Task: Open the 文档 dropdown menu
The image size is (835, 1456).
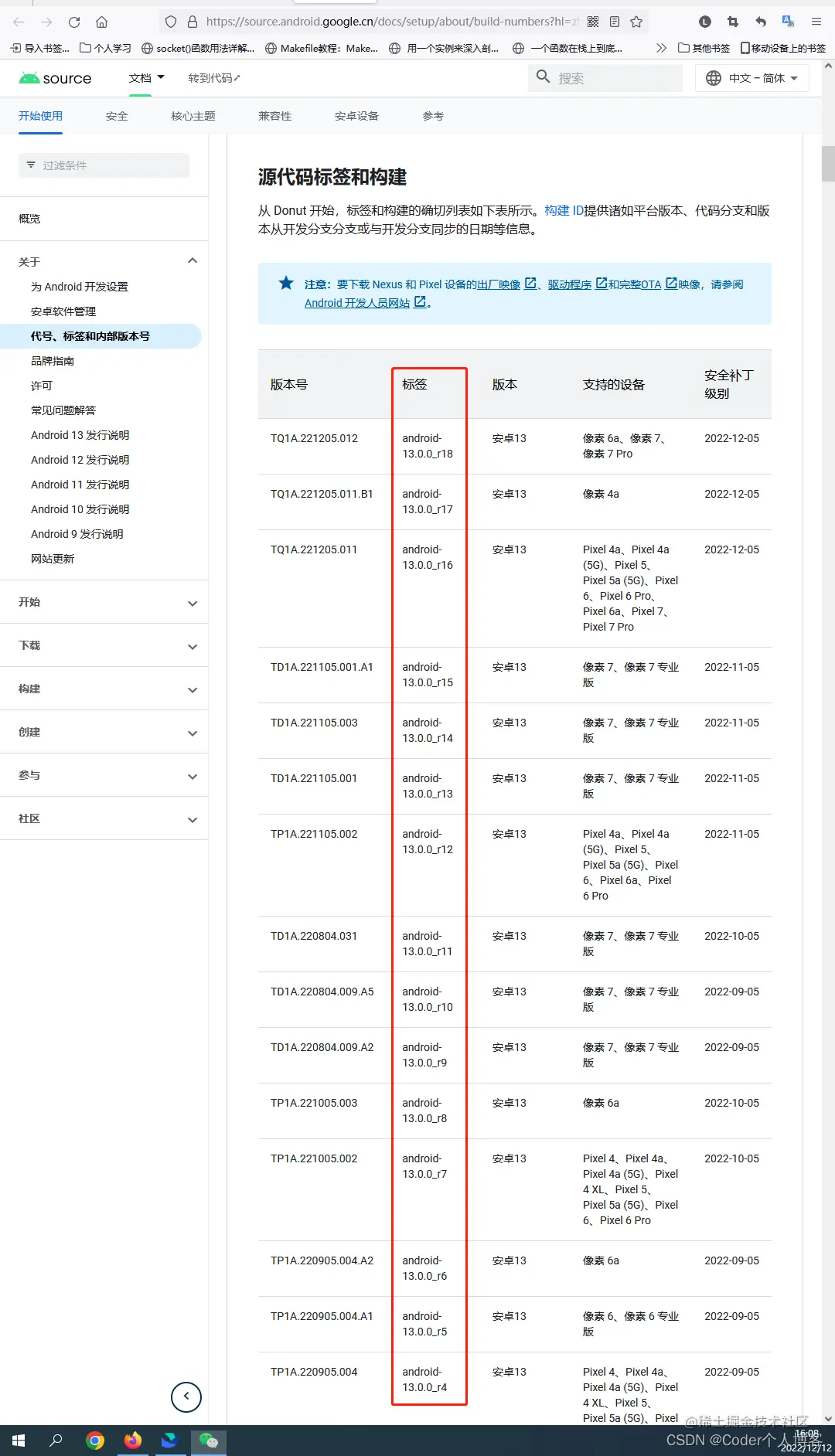Action: coord(147,78)
